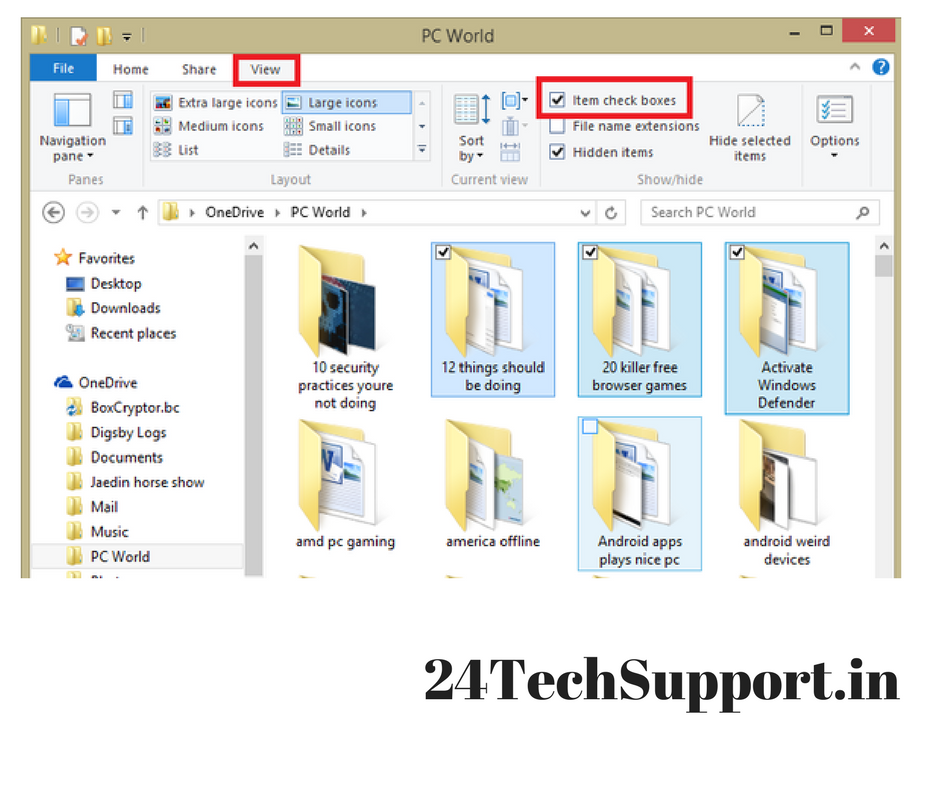This screenshot has width=940, height=788.
Task: Check the Android apps plays nice pc checkbox
Action: (590, 426)
